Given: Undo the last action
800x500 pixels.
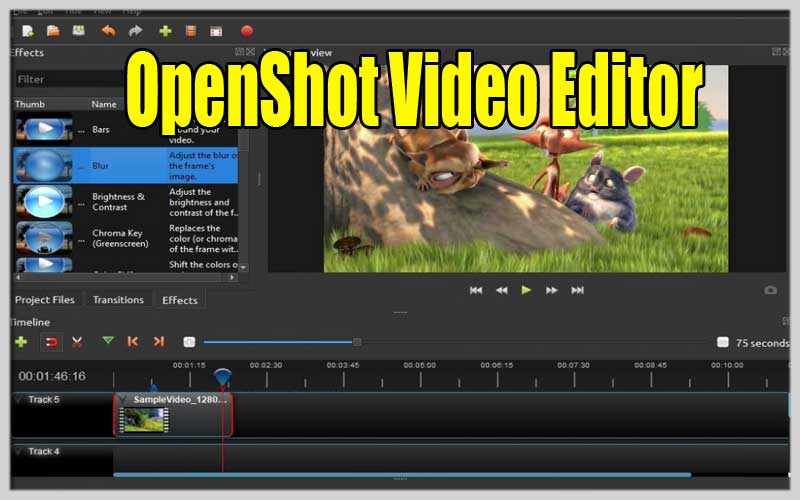Looking at the screenshot, I should tap(108, 31).
